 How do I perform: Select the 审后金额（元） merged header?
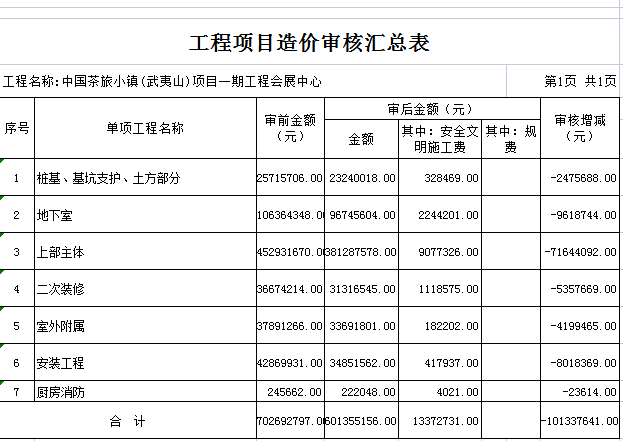click(x=432, y=108)
